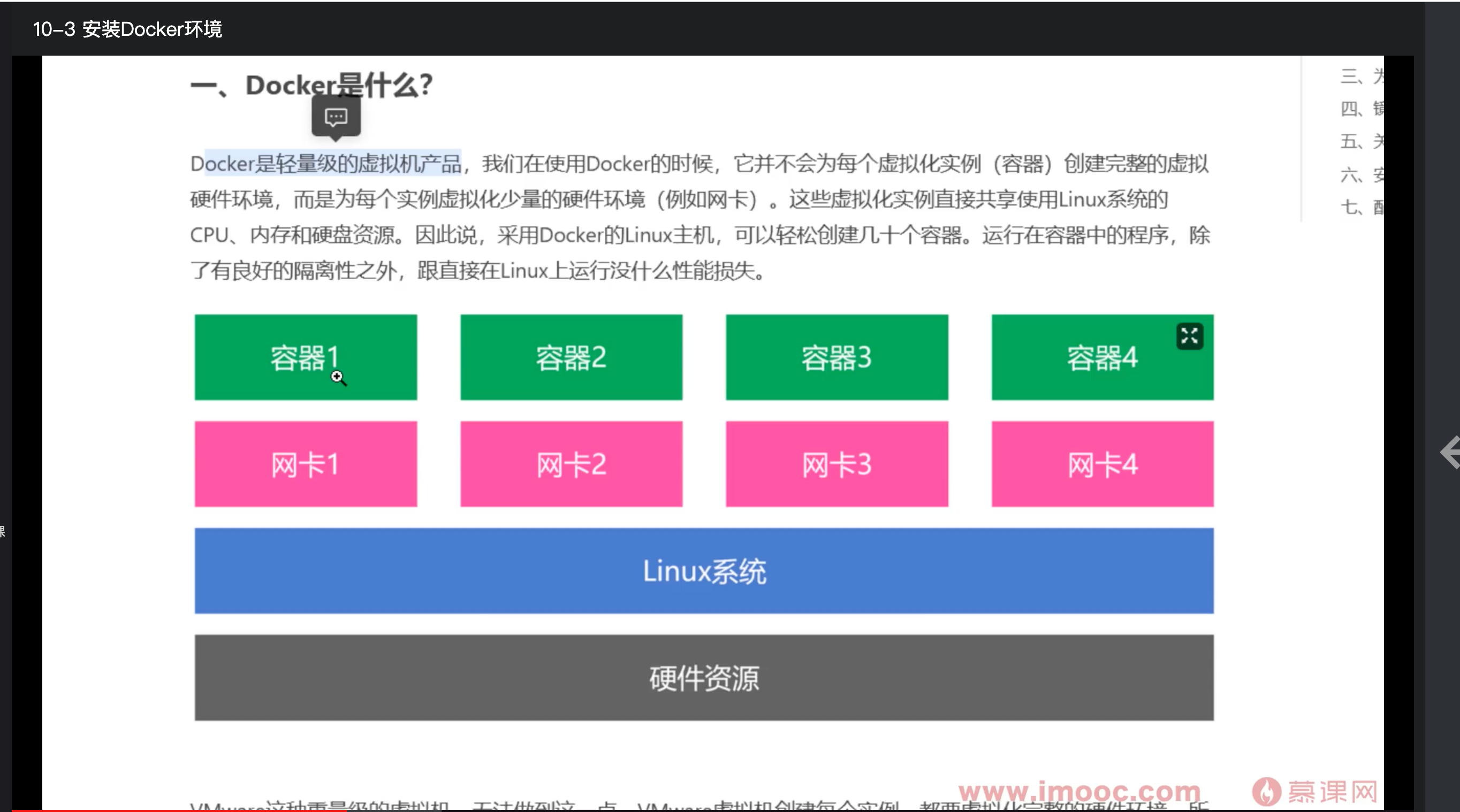Click the green 容器1 block
The height and width of the screenshot is (812, 1460).
click(x=306, y=357)
